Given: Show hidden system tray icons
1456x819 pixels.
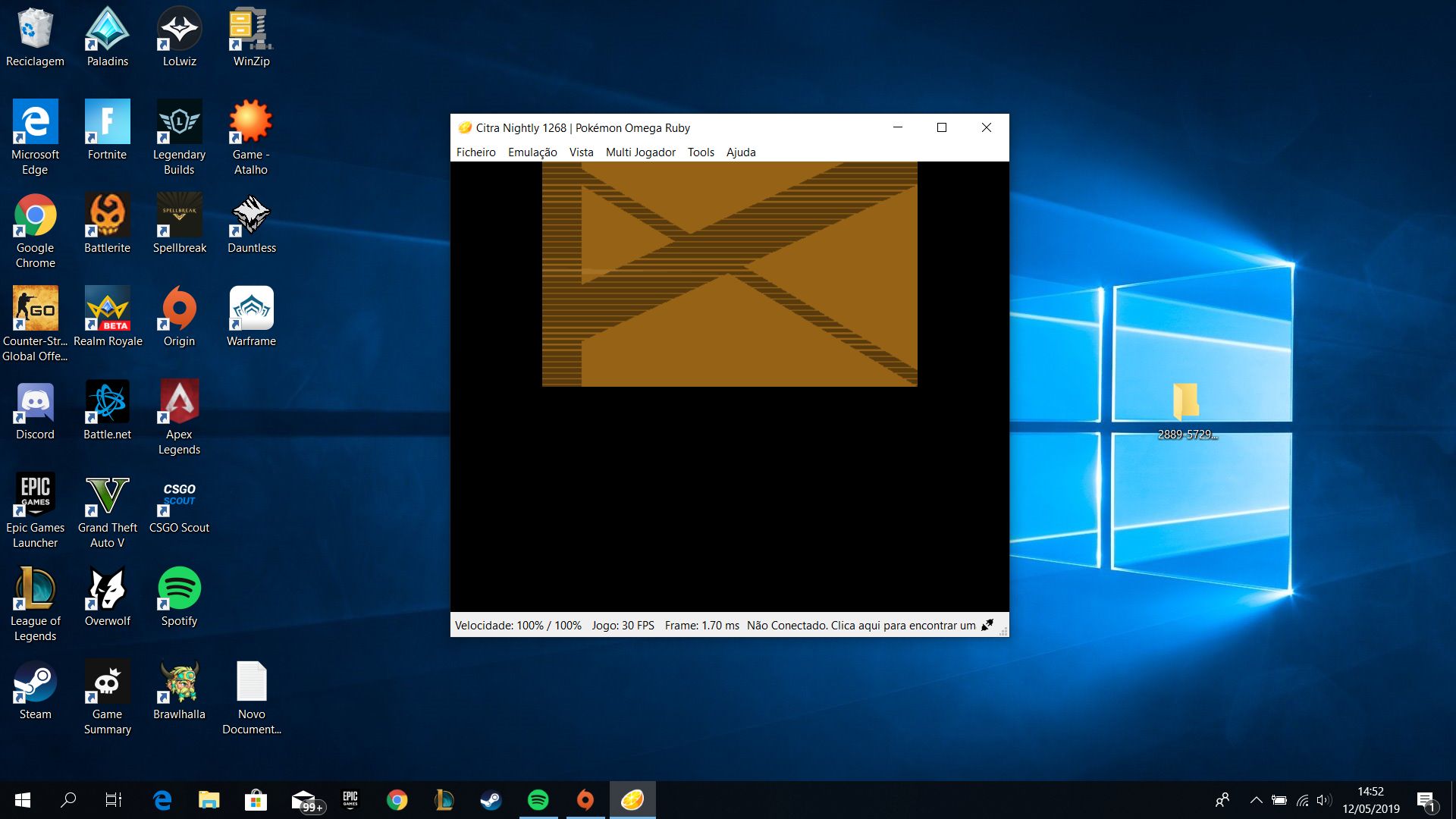Looking at the screenshot, I should point(1256,800).
